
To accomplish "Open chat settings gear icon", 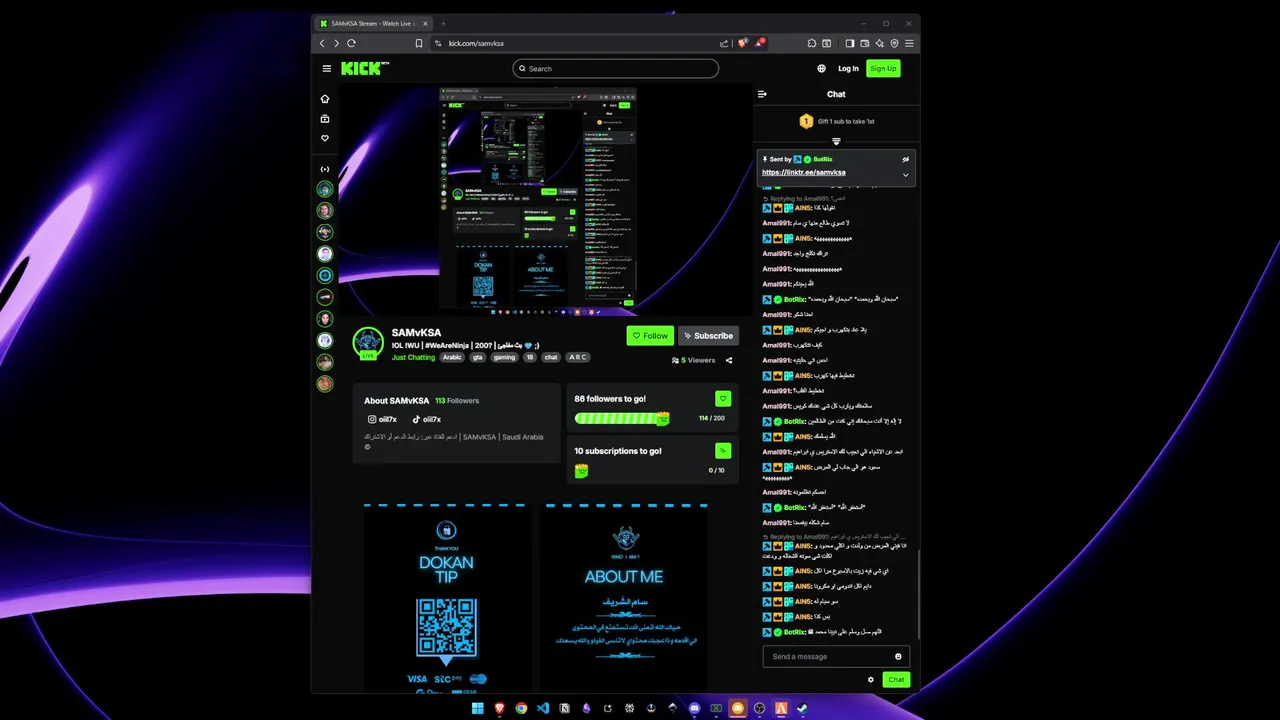I will pyautogui.click(x=871, y=680).
